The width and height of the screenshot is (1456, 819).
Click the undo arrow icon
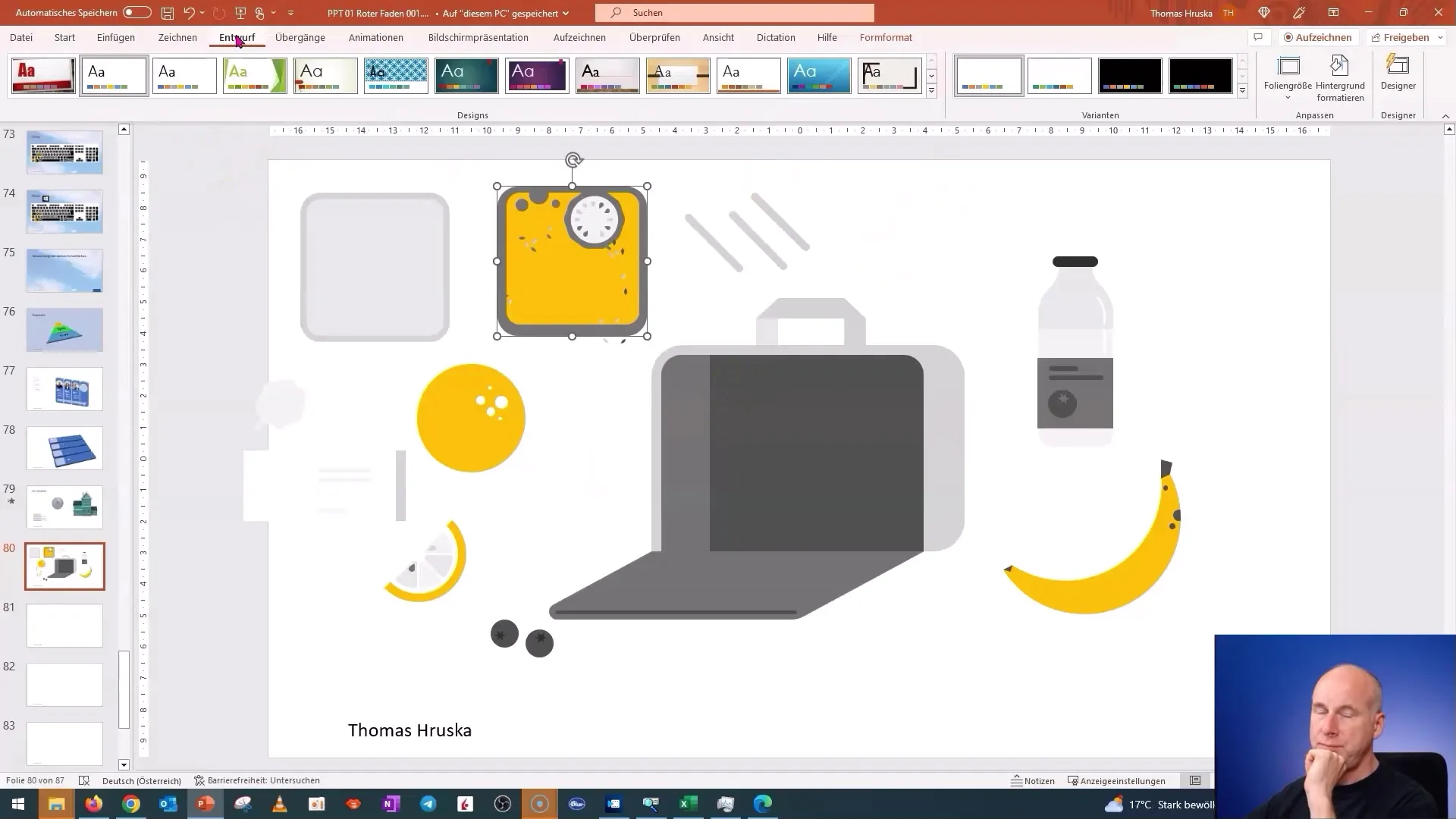pos(189,13)
